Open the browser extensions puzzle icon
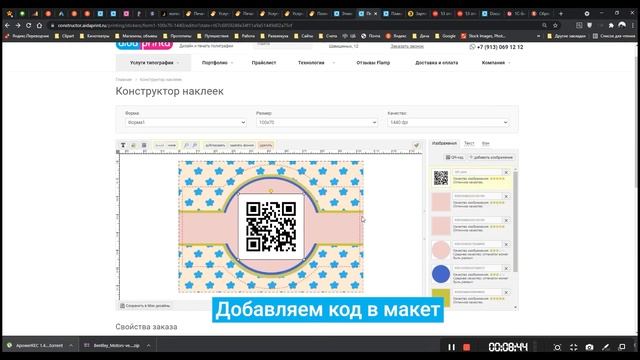This screenshot has height=360, width=640. pyautogui.click(x=611, y=25)
